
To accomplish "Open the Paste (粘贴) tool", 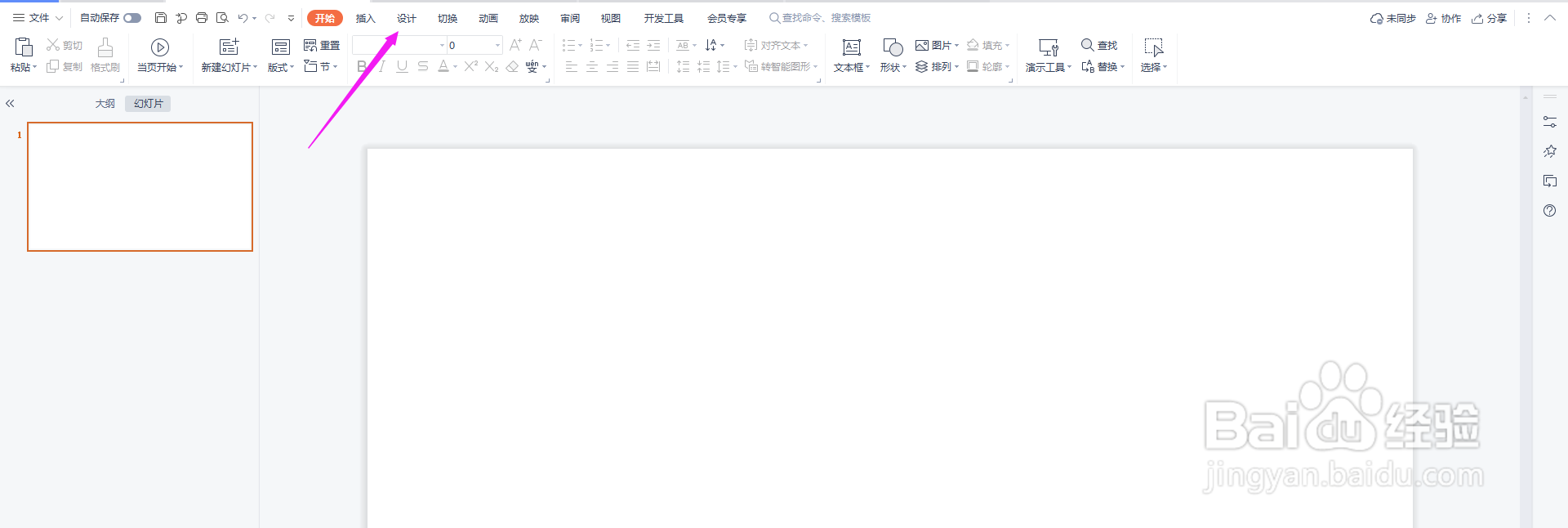I will tap(23, 55).
